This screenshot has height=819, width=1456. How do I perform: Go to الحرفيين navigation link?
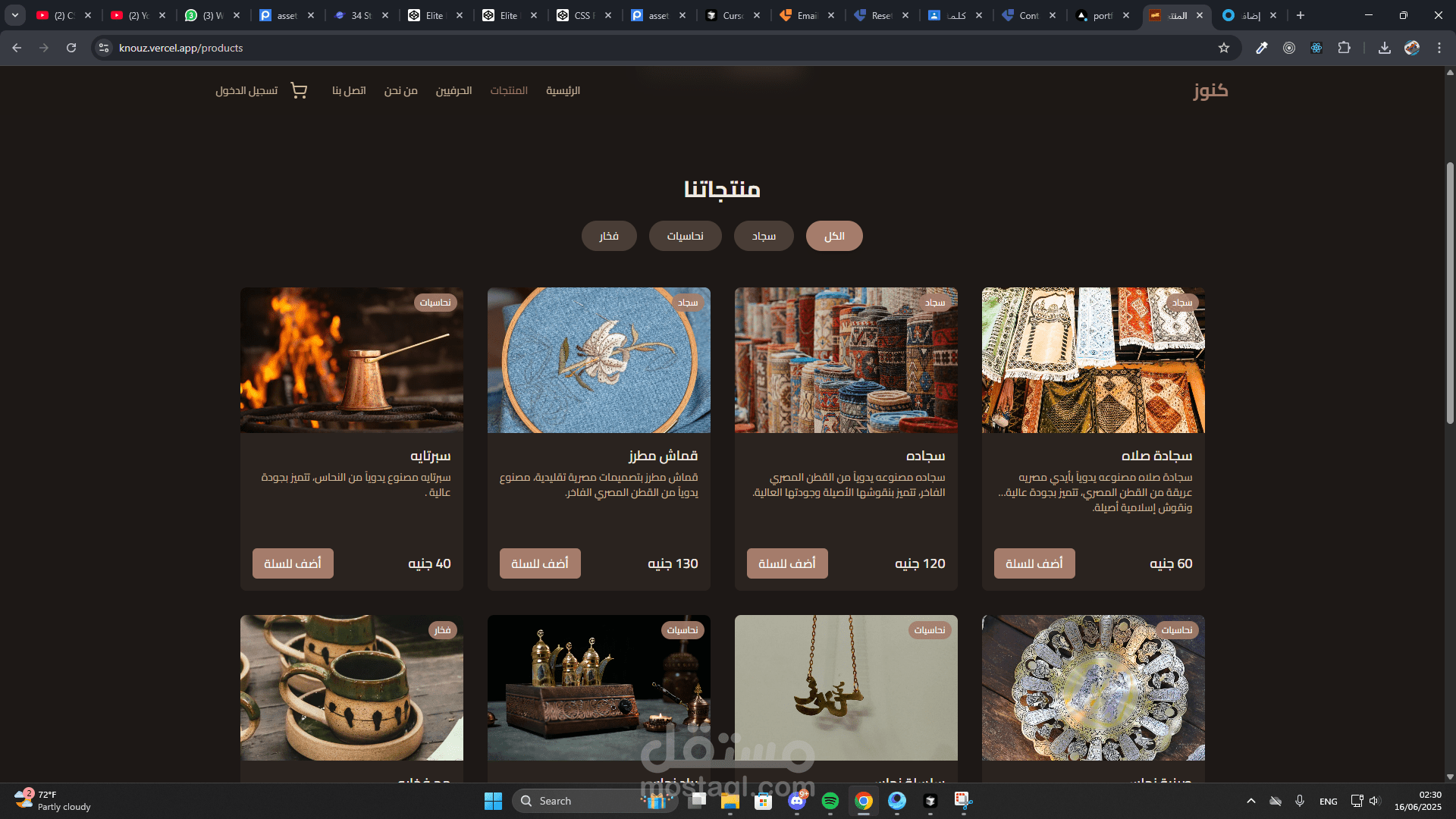click(x=453, y=91)
